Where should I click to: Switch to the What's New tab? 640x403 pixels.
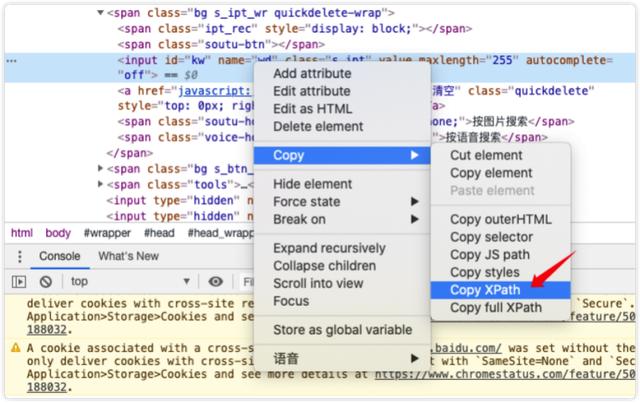pyautogui.click(x=128, y=256)
